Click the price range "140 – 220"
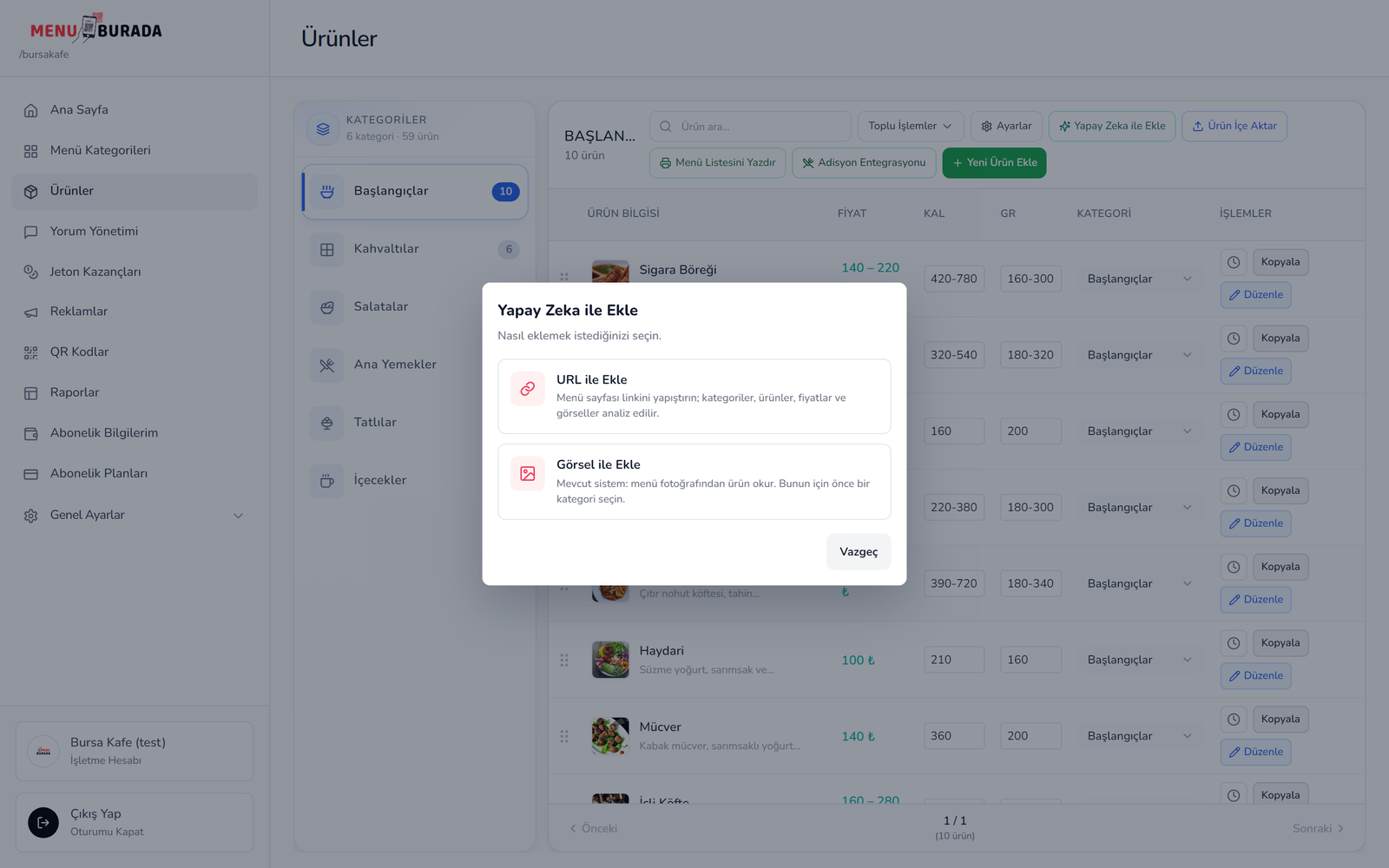Screen dimensions: 1389x868 pos(870,268)
